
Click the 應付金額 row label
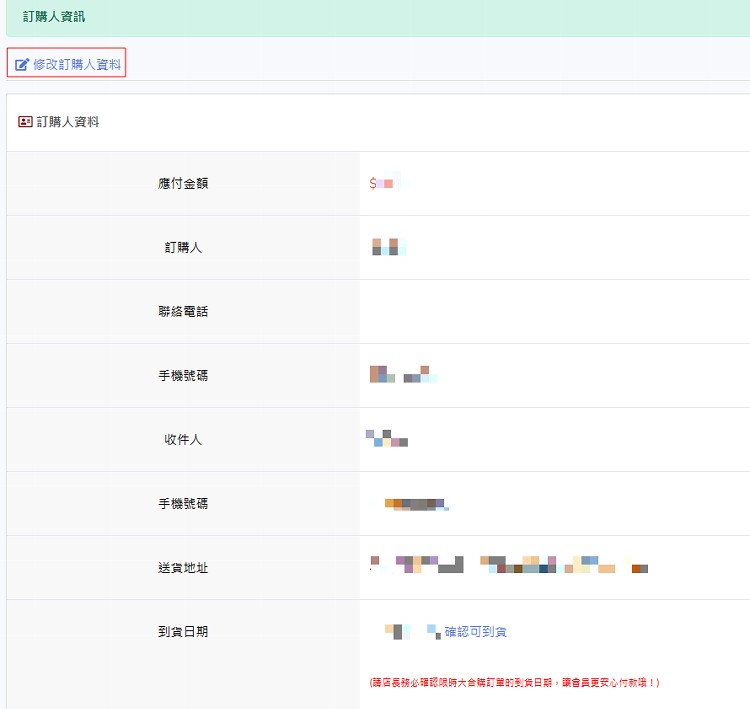[x=183, y=184]
